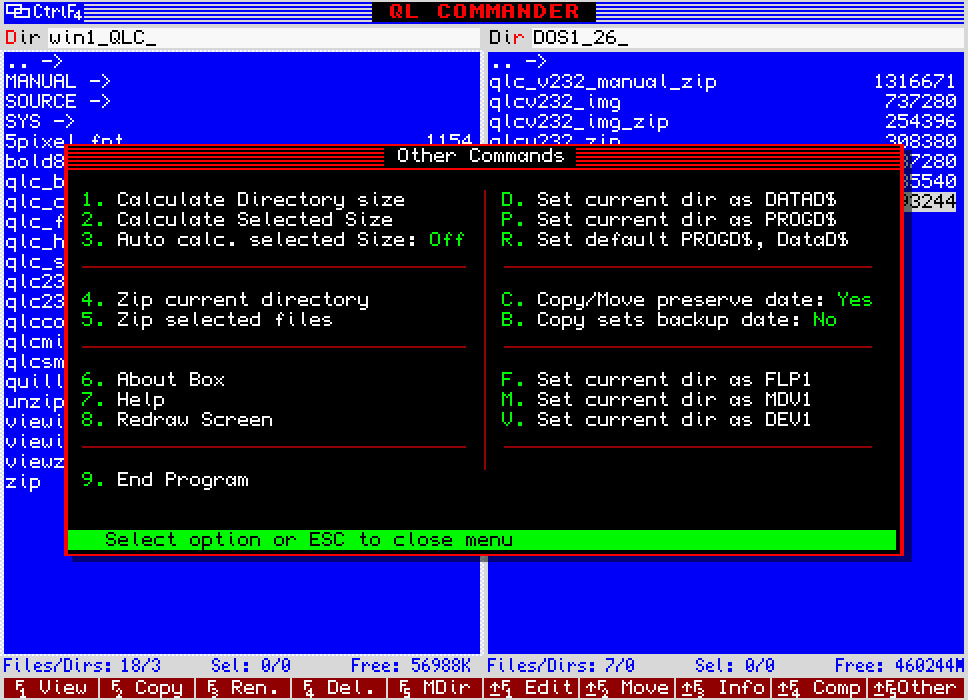Select qlcv232_img file in right panel

[x=722, y=101]
